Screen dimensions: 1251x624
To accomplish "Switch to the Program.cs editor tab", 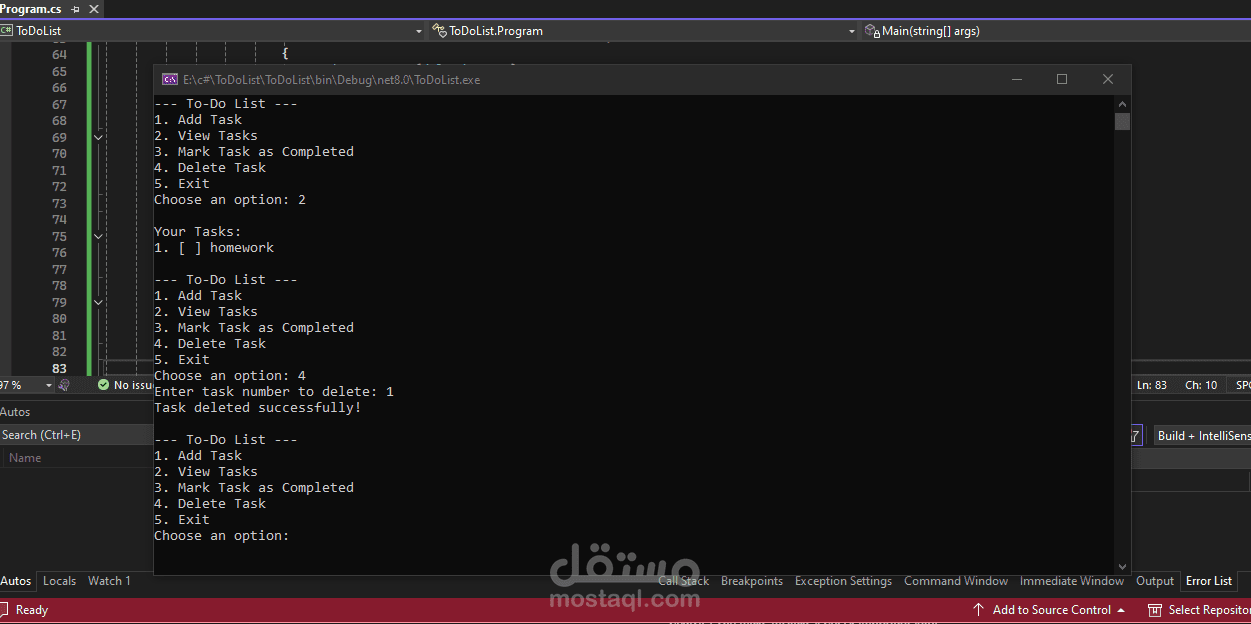I will coord(31,9).
